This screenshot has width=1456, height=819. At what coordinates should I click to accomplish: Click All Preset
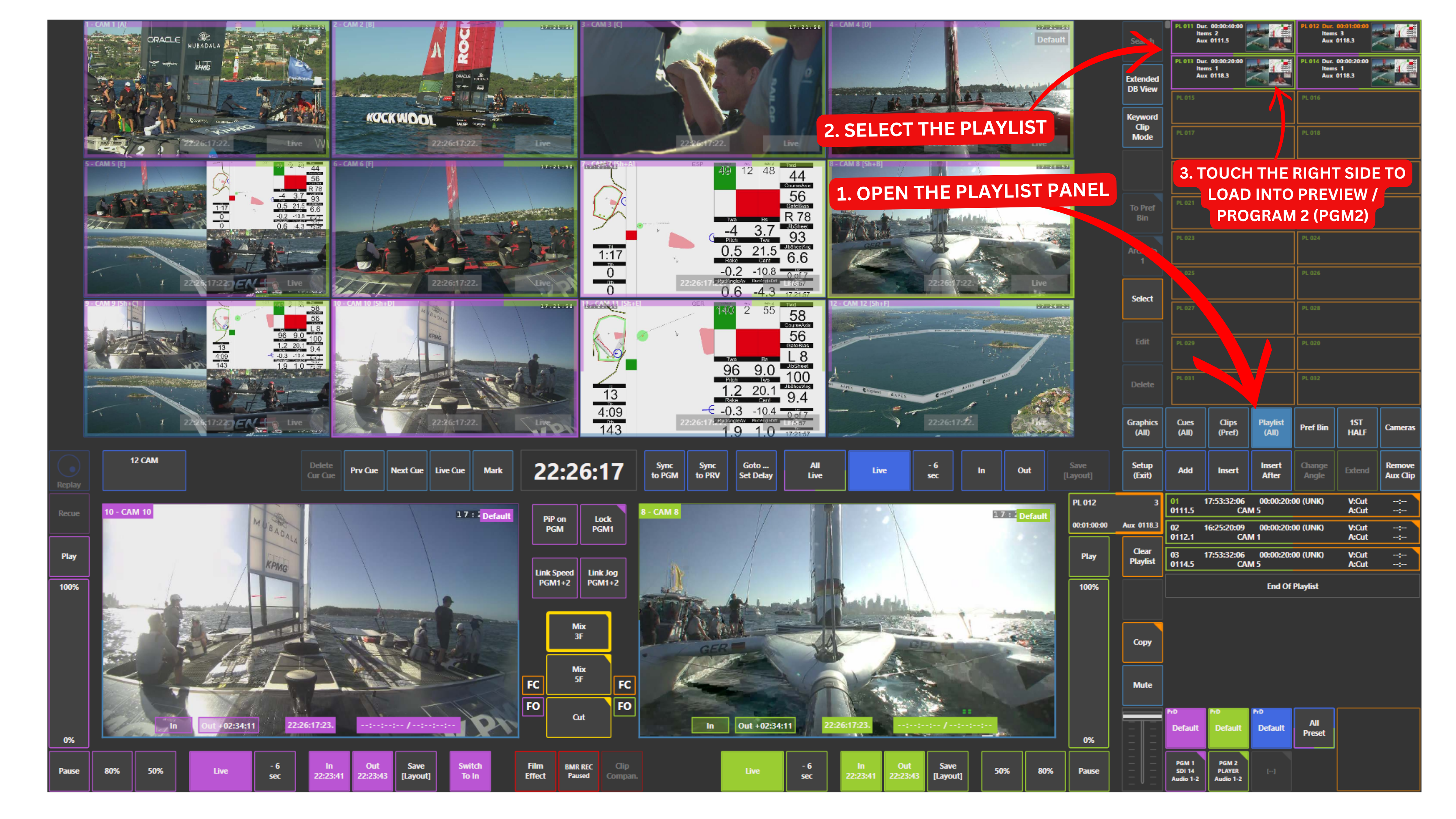[1314, 728]
